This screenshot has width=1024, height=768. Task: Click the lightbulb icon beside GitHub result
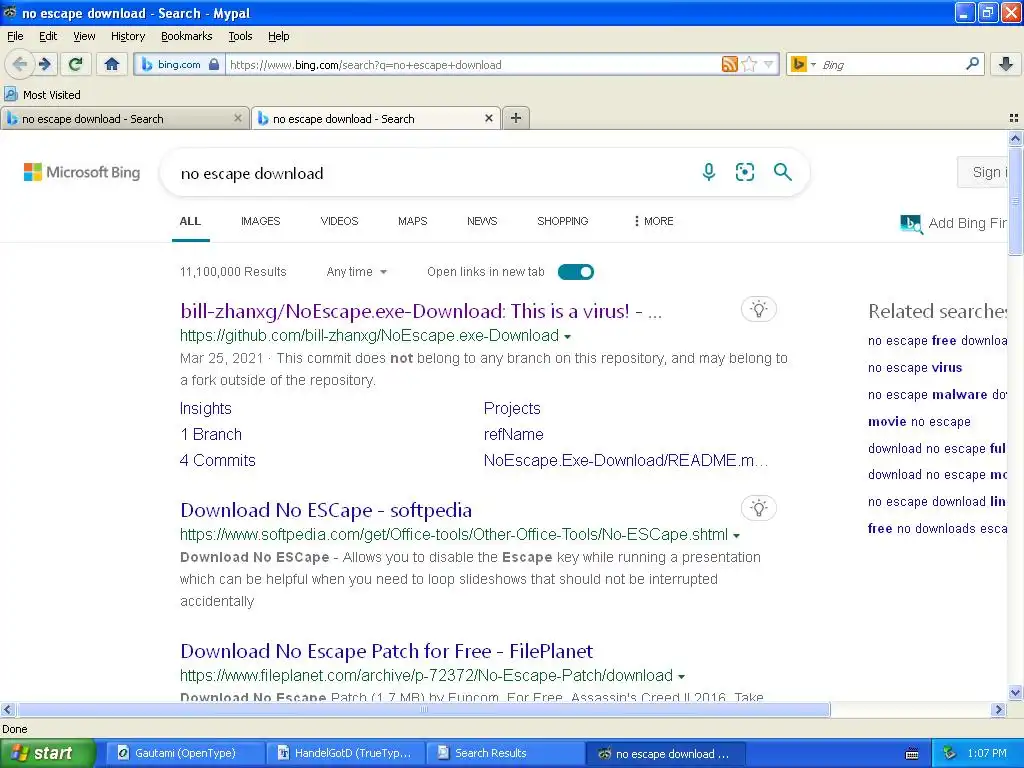coord(758,309)
